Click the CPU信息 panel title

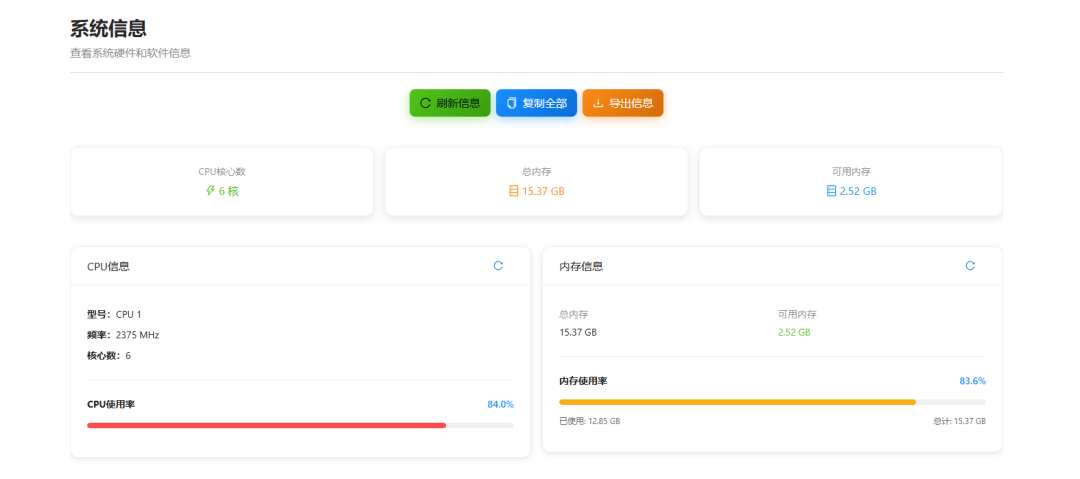pyautogui.click(x=108, y=266)
